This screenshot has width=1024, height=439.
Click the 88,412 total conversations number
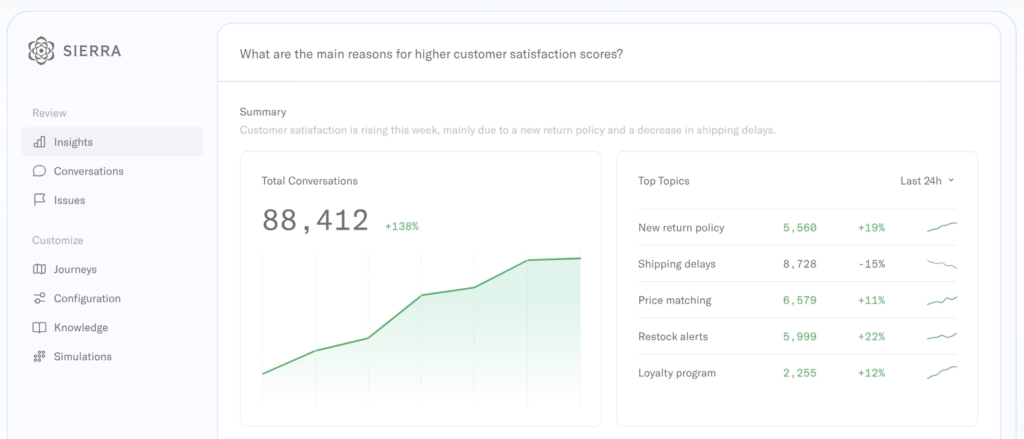[315, 221]
